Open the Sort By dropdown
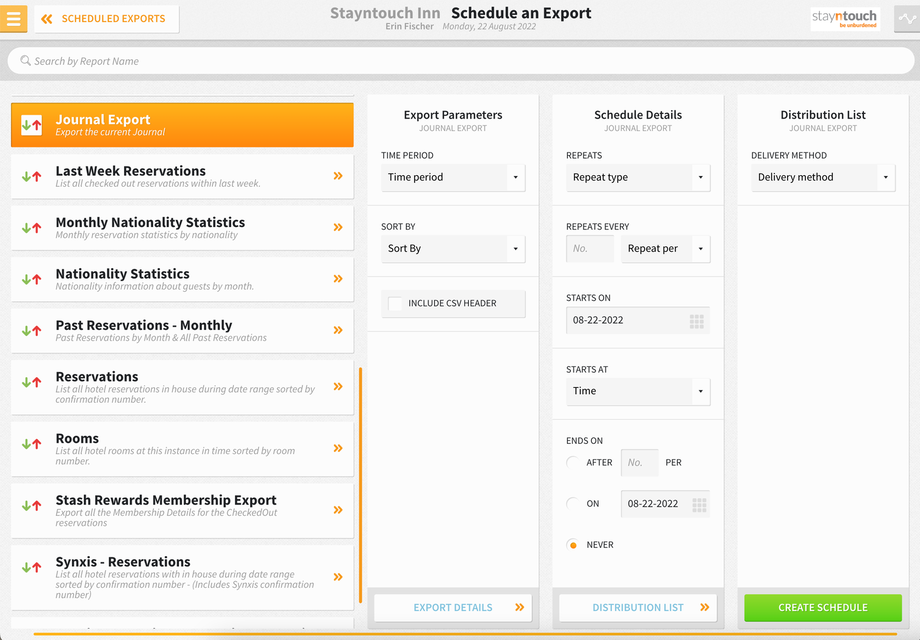 click(453, 249)
